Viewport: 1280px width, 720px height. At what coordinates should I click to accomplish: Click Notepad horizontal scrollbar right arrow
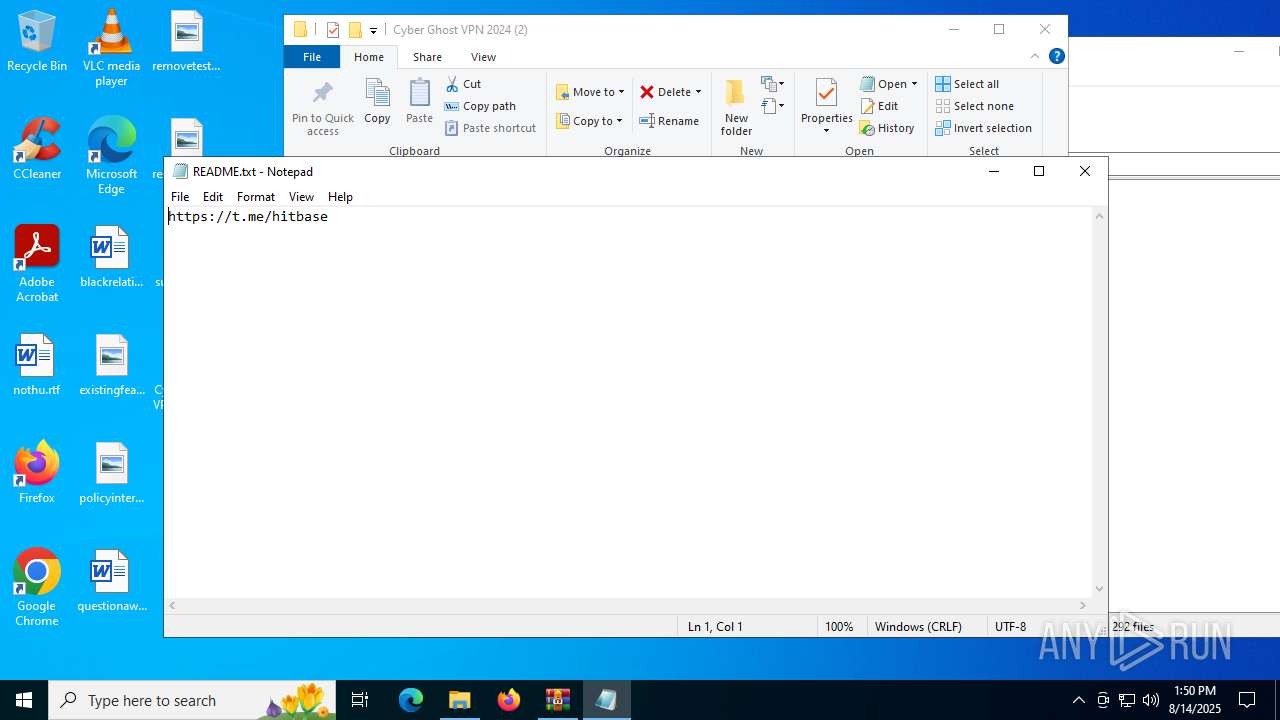pos(1083,605)
